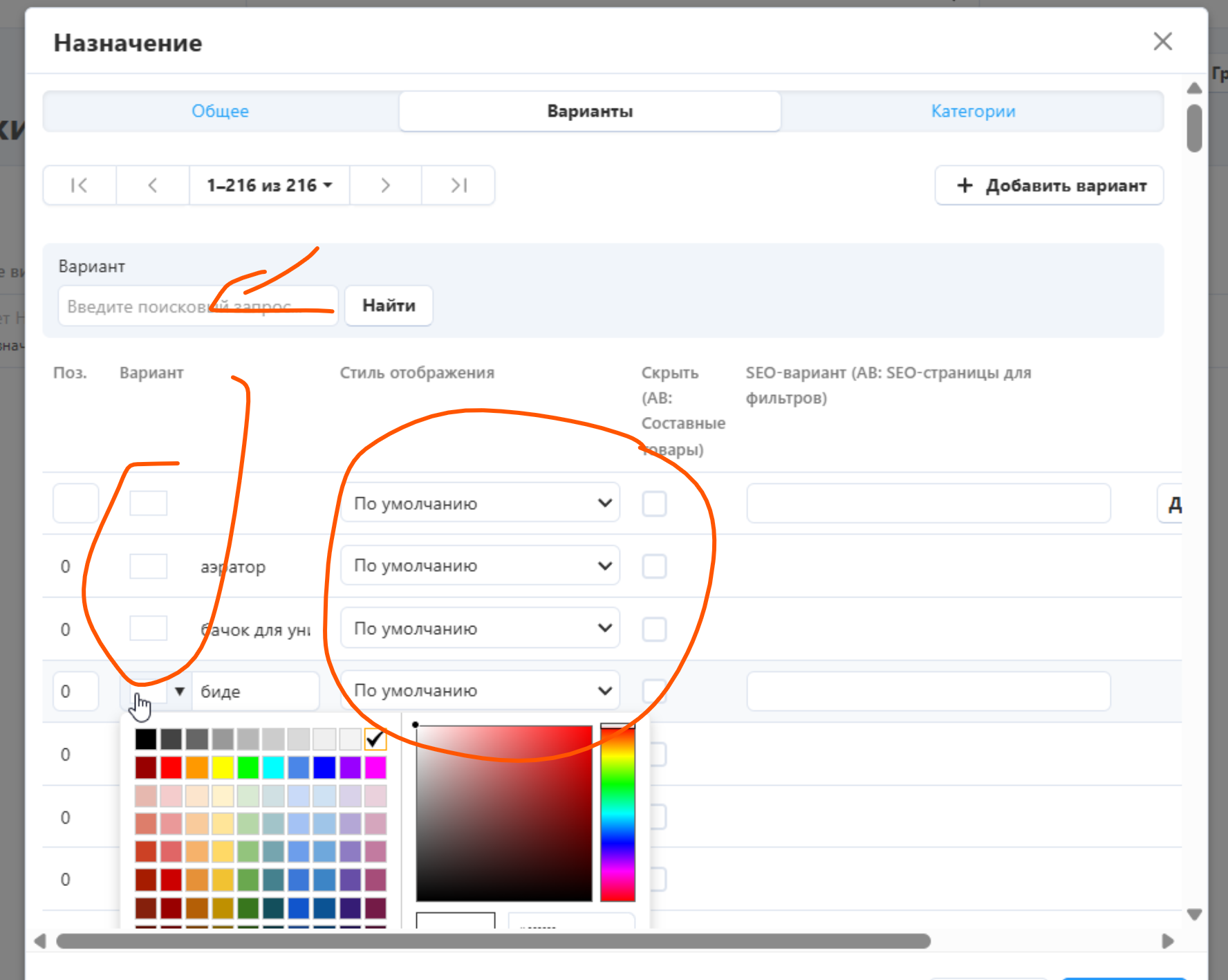Switch to the Категории tab
Image resolution: width=1228 pixels, height=980 pixels.
click(x=973, y=111)
